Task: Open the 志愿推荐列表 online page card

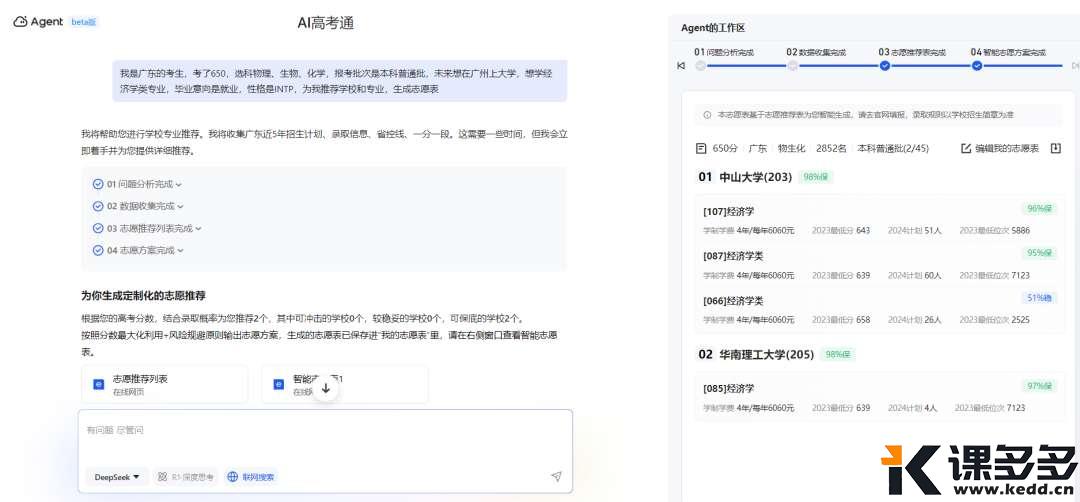Action: [165, 384]
